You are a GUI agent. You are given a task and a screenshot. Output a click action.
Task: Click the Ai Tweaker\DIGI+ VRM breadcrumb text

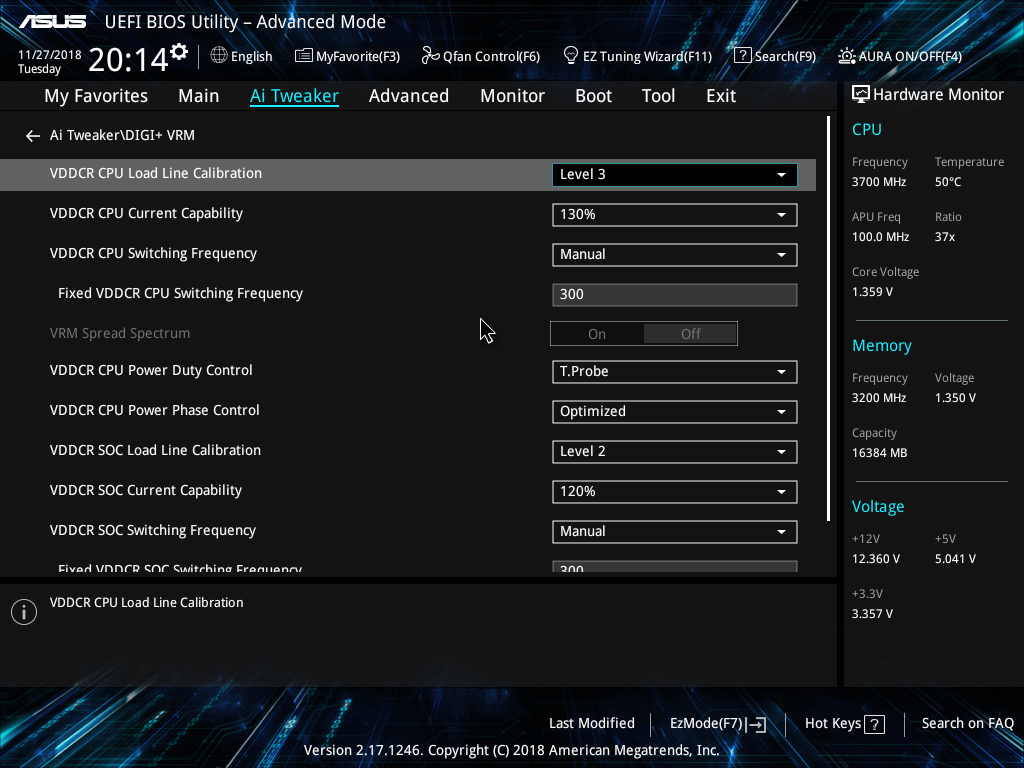[122, 135]
